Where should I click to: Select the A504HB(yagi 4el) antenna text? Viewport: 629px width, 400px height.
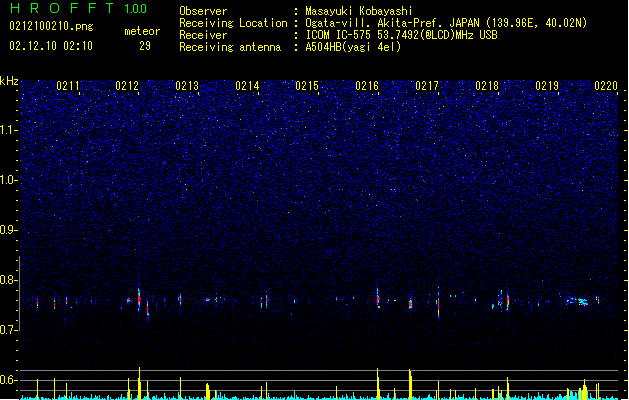coord(353,47)
